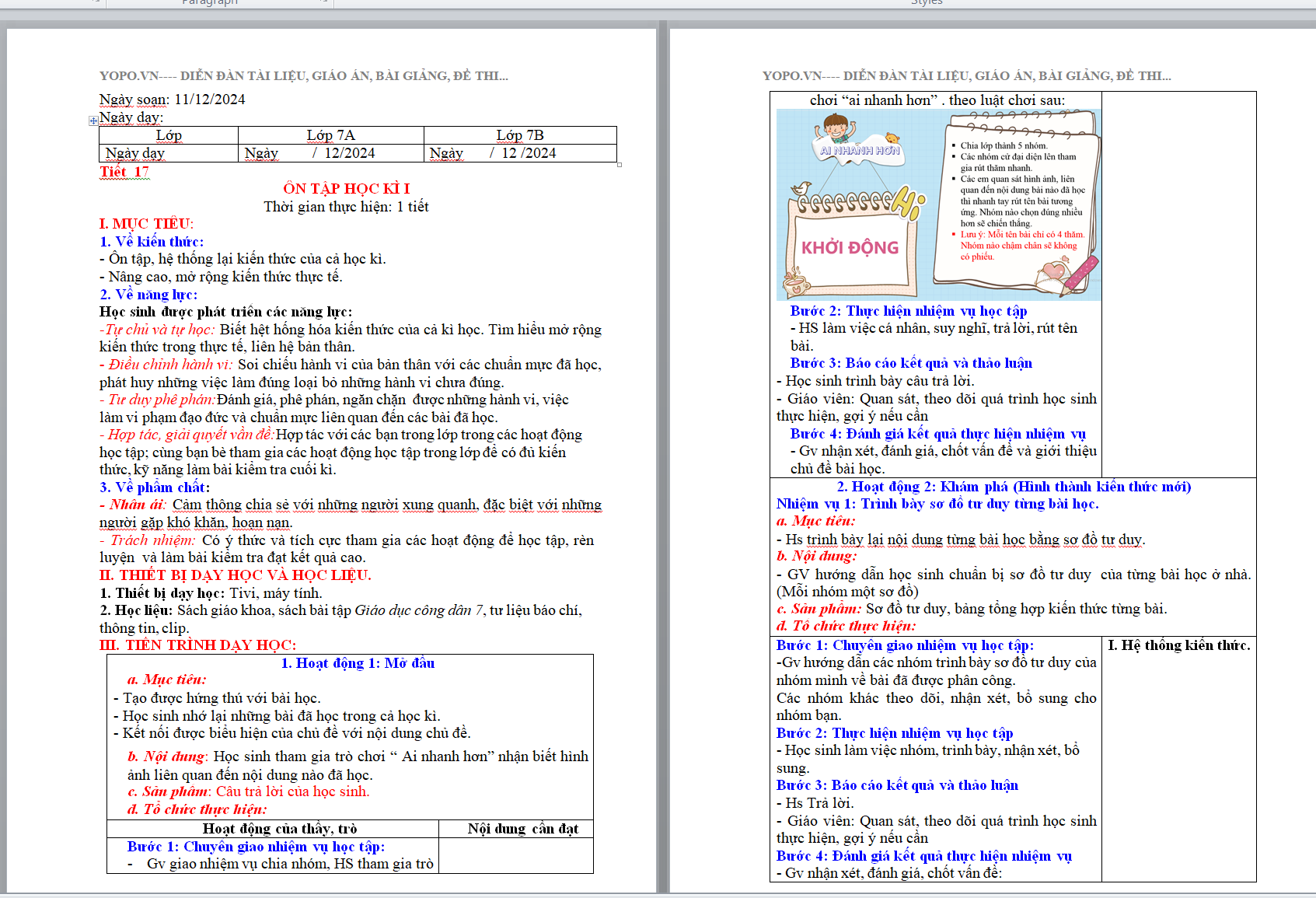This screenshot has width=1316, height=898.
Task: Click the red "Tiết 17" heading
Action: pyautogui.click(x=124, y=172)
